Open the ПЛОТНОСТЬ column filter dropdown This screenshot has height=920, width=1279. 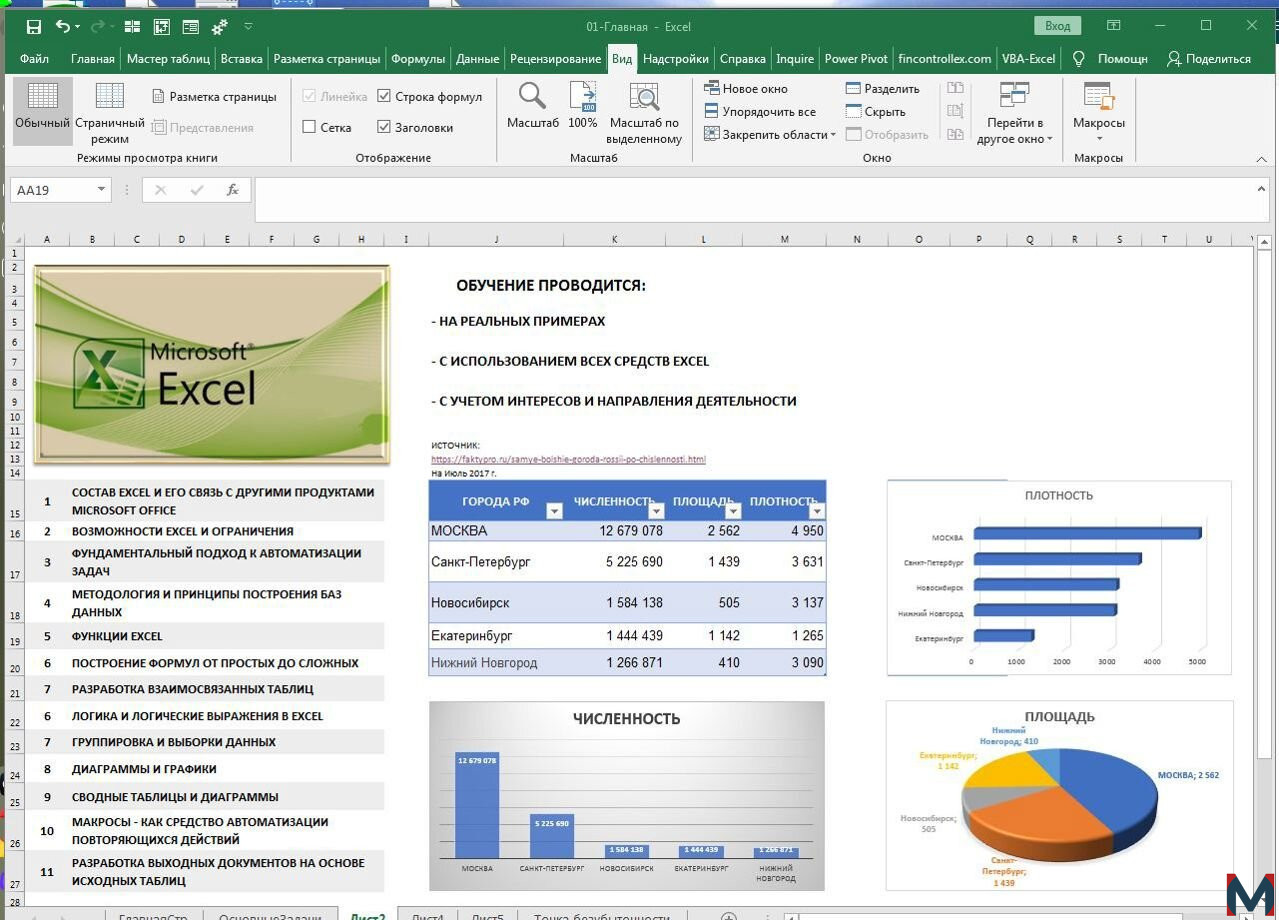click(x=816, y=511)
